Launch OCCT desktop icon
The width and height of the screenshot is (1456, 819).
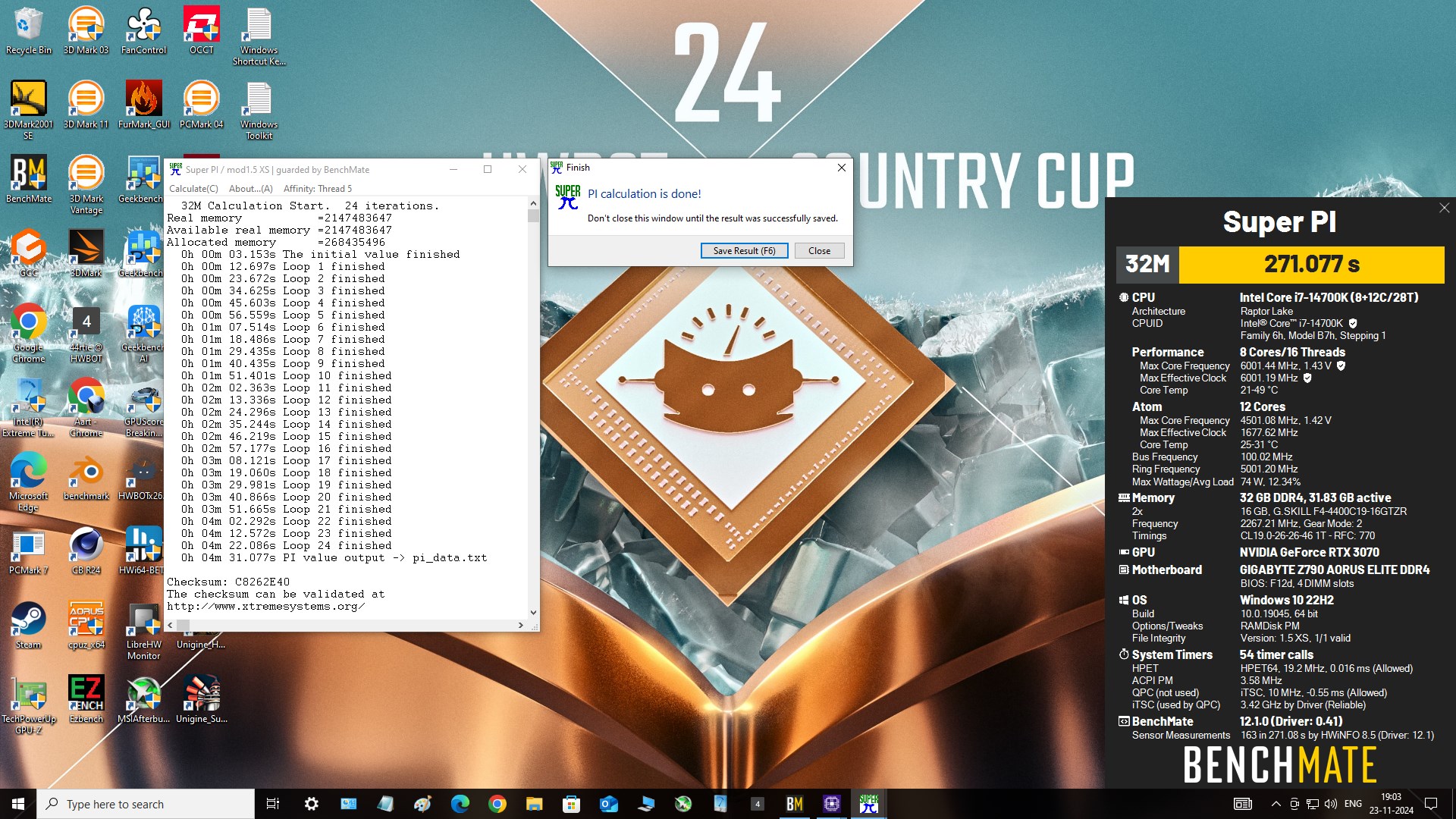coord(201,31)
